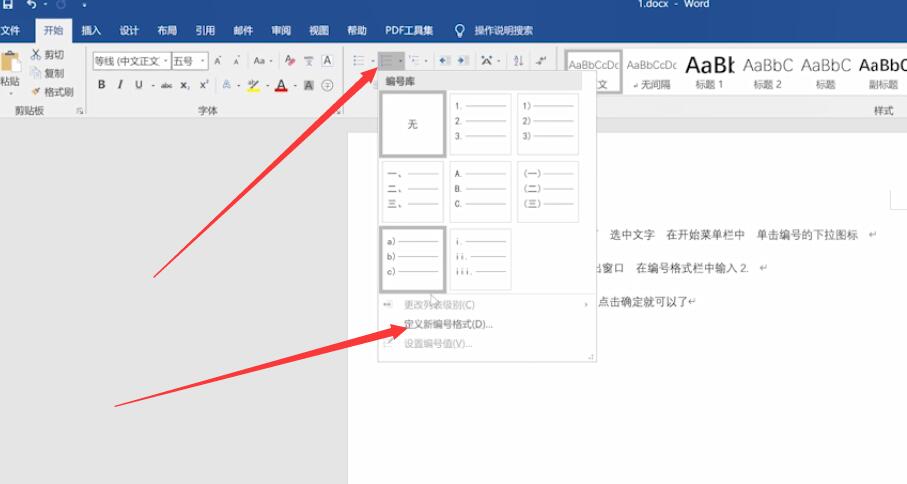Screen dimensions: 907x484
Task: Select the (一)(二)(三) numbering format
Action: [548, 191]
